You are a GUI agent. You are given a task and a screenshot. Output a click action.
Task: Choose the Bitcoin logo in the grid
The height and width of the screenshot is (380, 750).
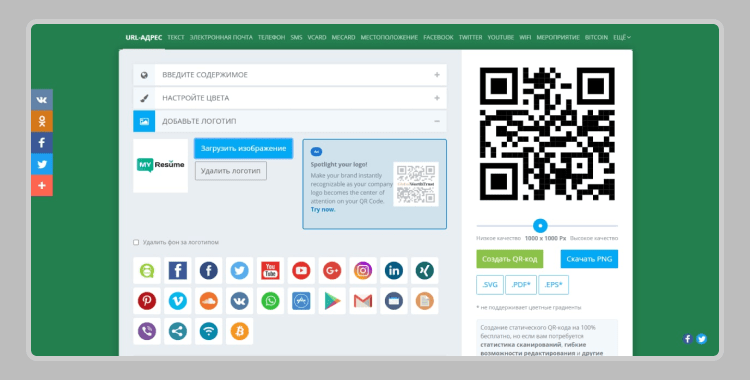[239, 331]
